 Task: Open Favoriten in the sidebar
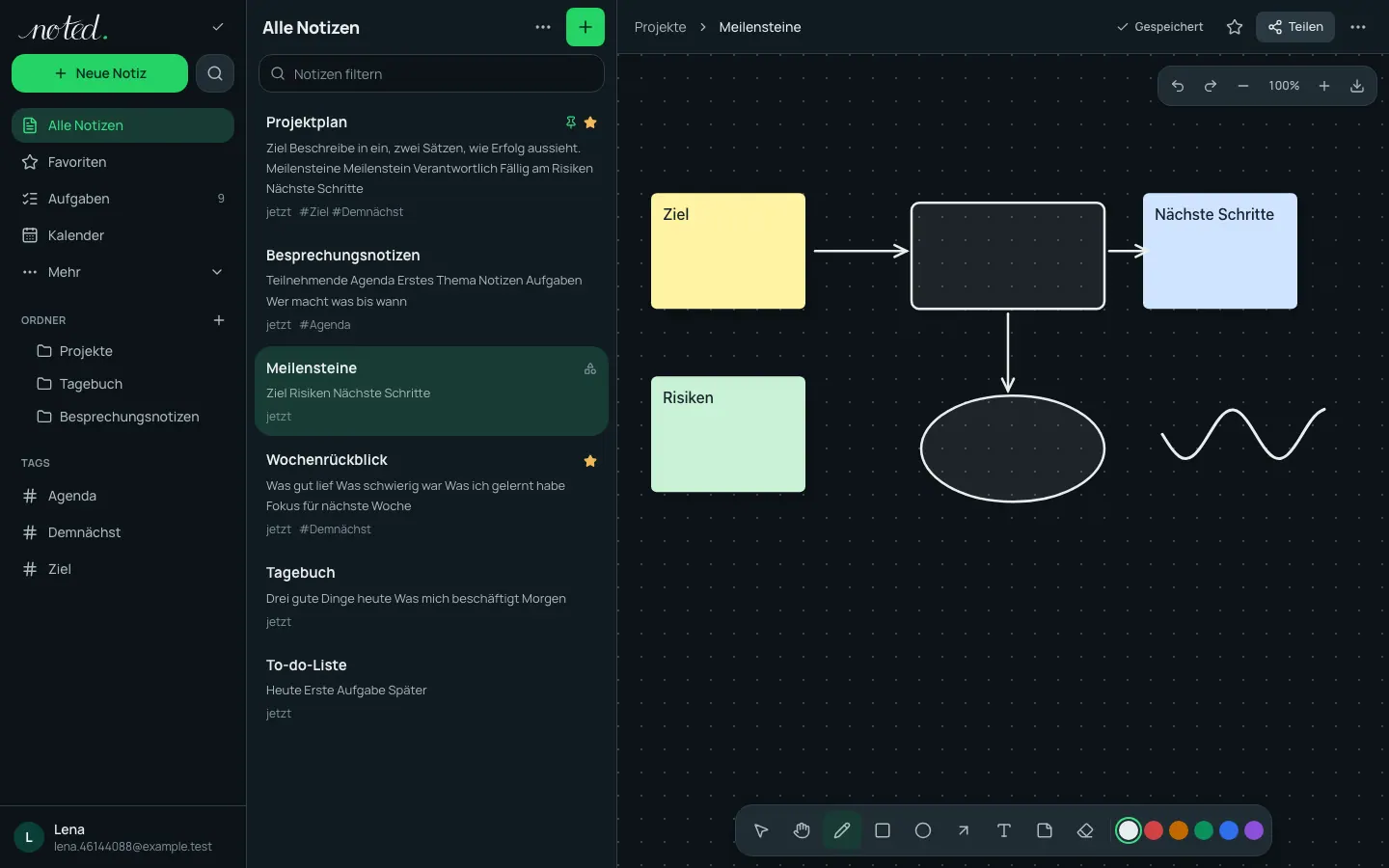123,162
